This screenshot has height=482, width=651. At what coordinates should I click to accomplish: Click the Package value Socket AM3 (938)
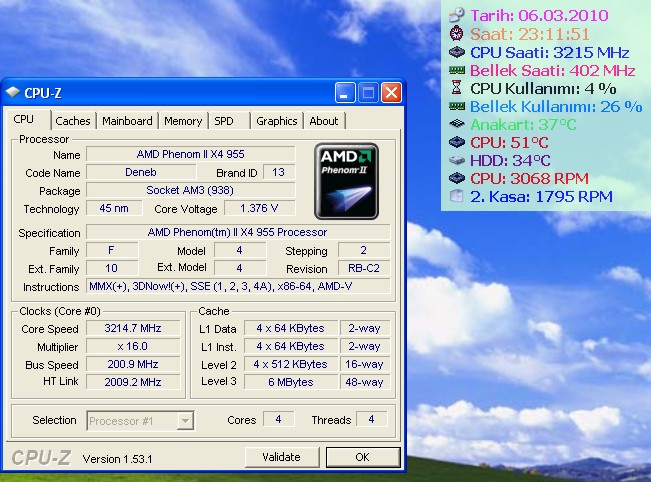[x=191, y=190]
